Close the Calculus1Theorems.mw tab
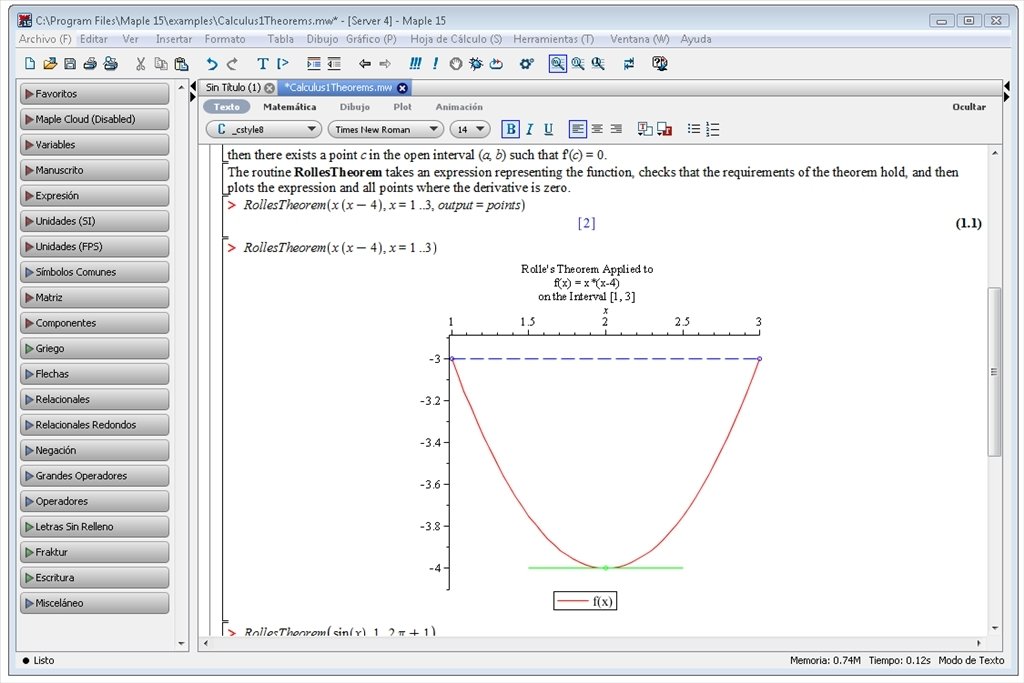 point(402,87)
